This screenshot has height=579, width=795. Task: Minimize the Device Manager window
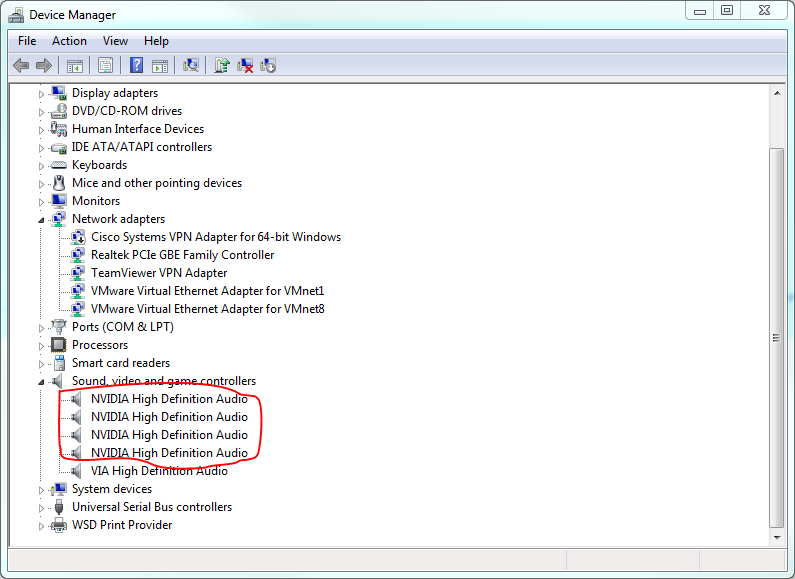[700, 10]
